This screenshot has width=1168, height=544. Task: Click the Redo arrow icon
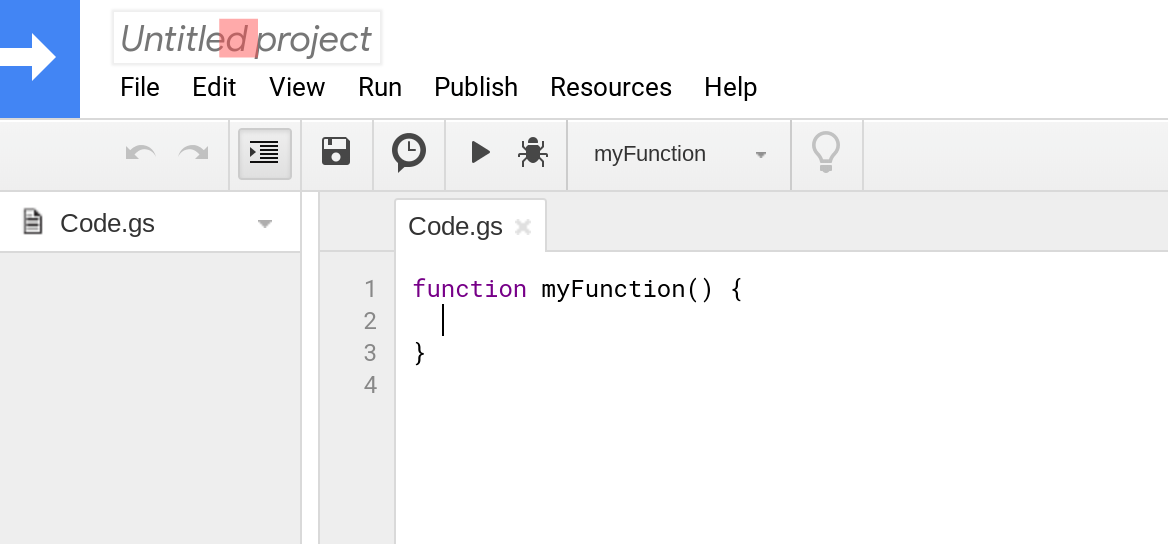[194, 154]
